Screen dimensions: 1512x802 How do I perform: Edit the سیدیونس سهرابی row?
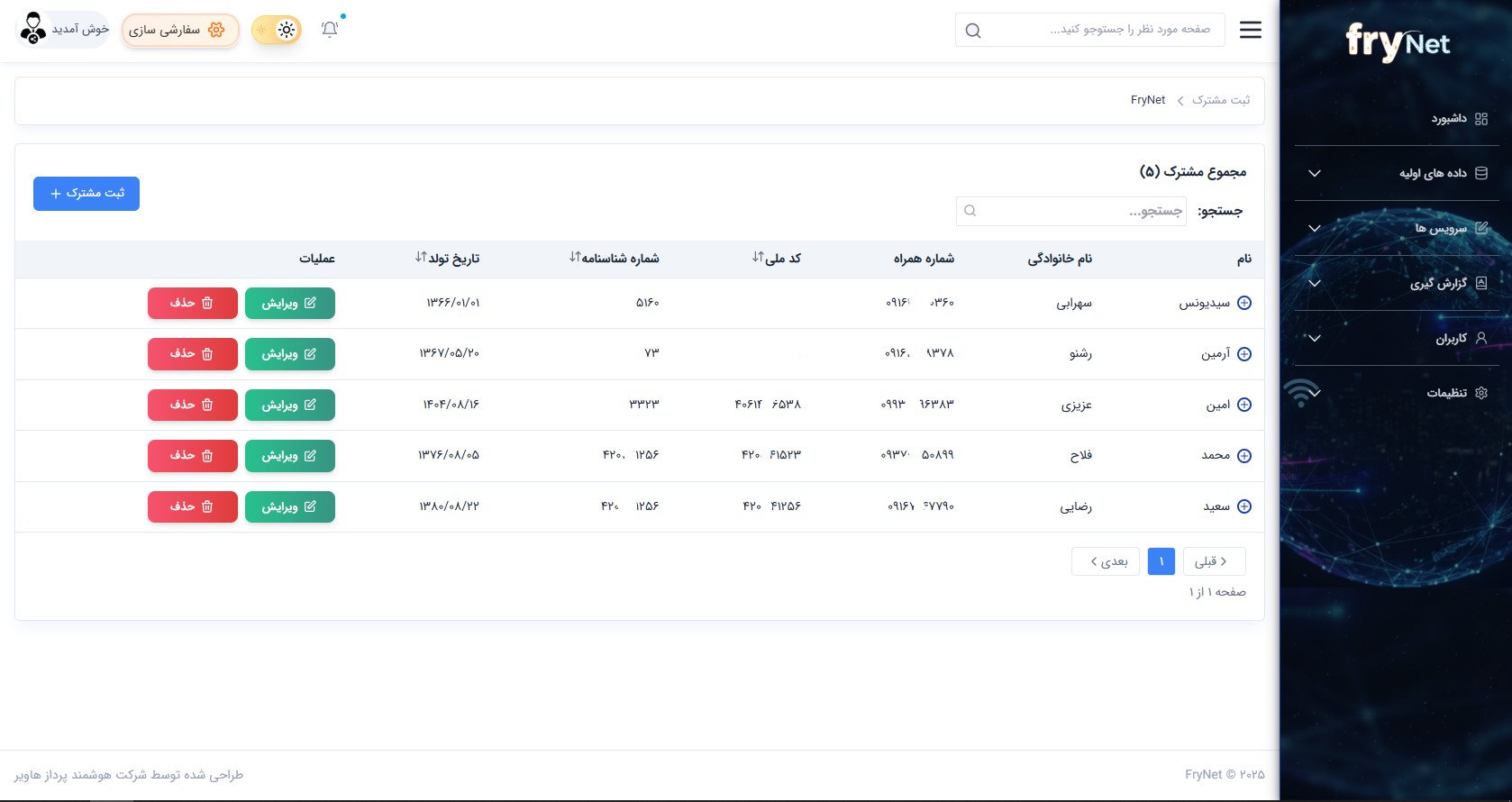(290, 303)
